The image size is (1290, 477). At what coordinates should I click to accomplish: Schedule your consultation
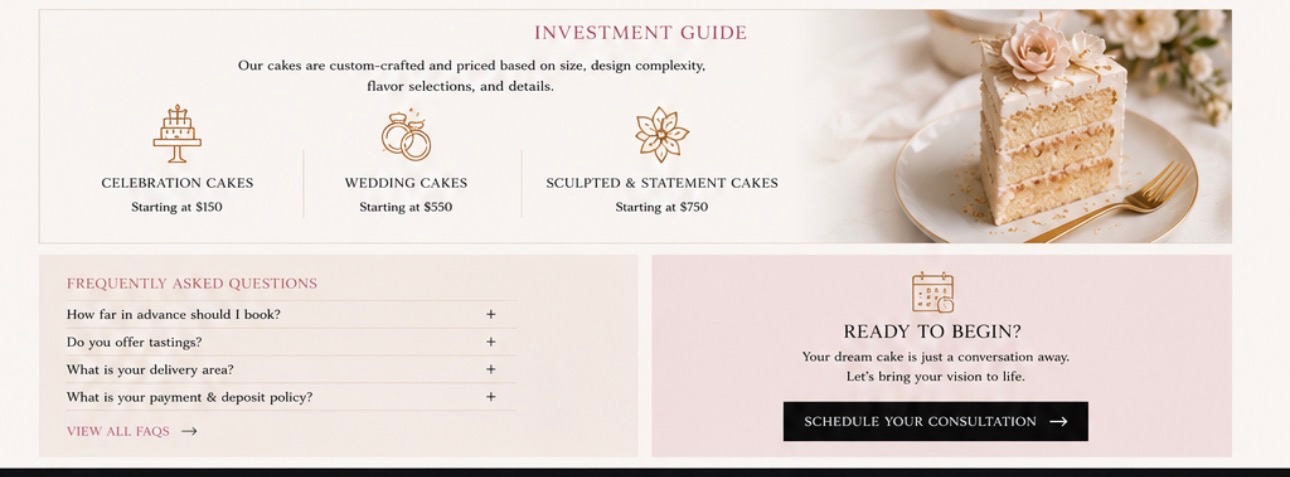tap(935, 421)
